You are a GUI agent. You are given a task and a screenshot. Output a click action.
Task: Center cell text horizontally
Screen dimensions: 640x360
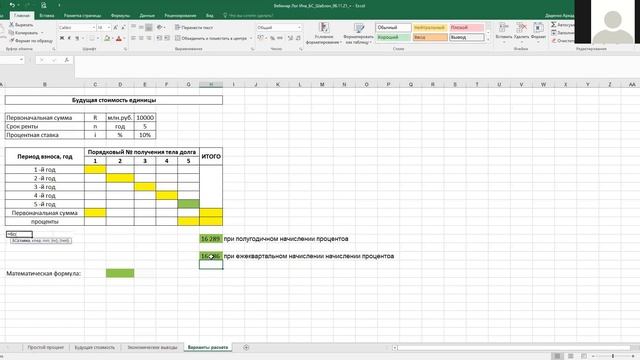[x=141, y=38]
